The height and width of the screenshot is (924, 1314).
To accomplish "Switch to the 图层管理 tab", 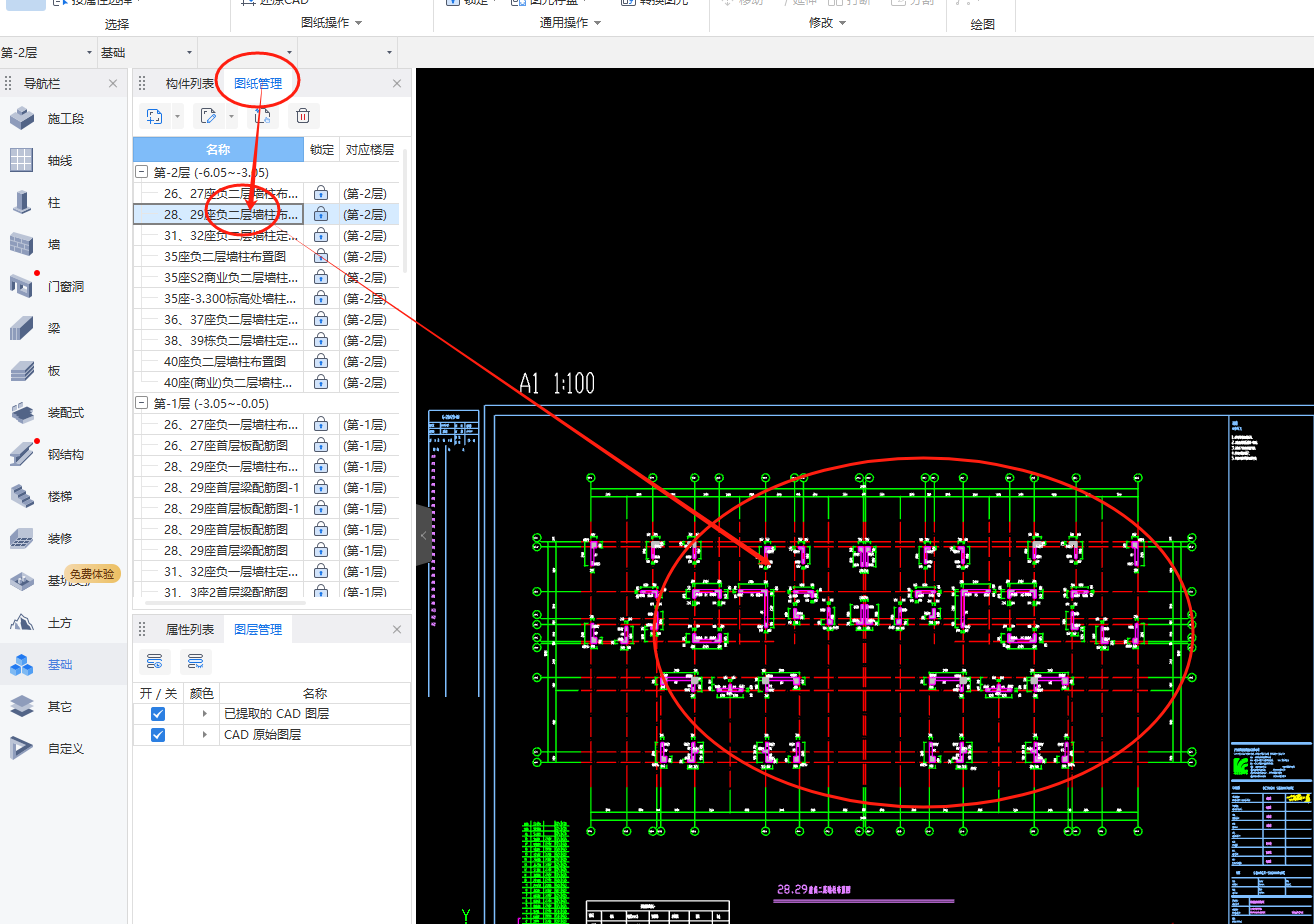I will coord(258,630).
